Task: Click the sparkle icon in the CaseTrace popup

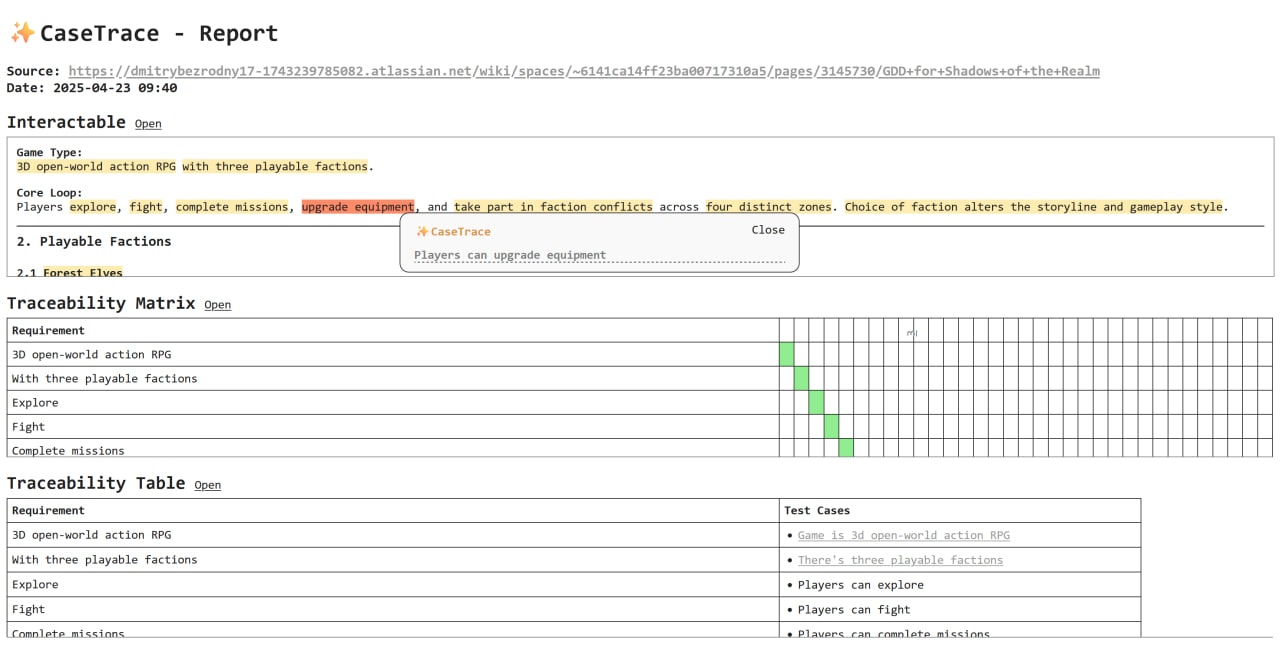Action: (x=422, y=231)
